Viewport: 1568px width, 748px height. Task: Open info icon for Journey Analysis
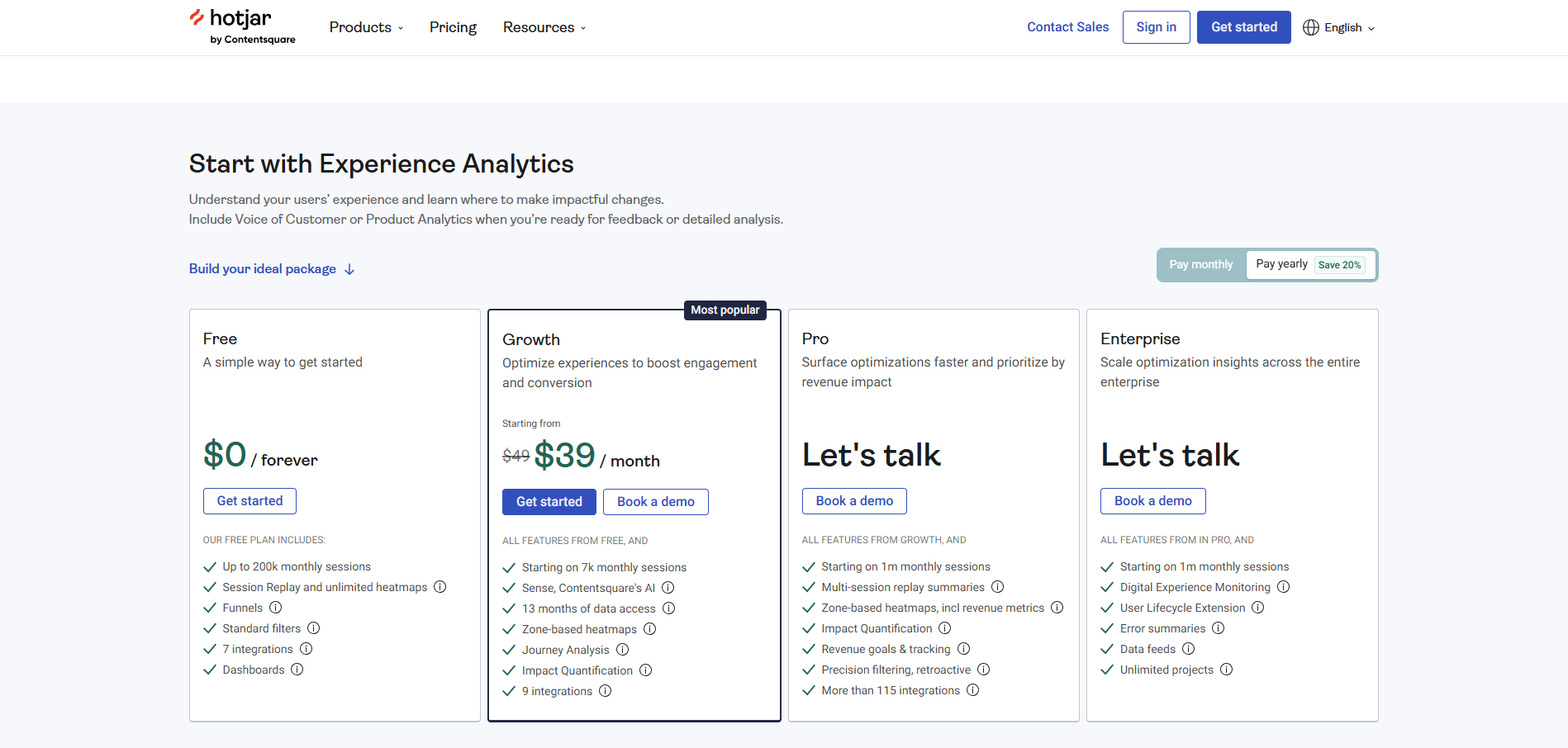pyautogui.click(x=623, y=650)
